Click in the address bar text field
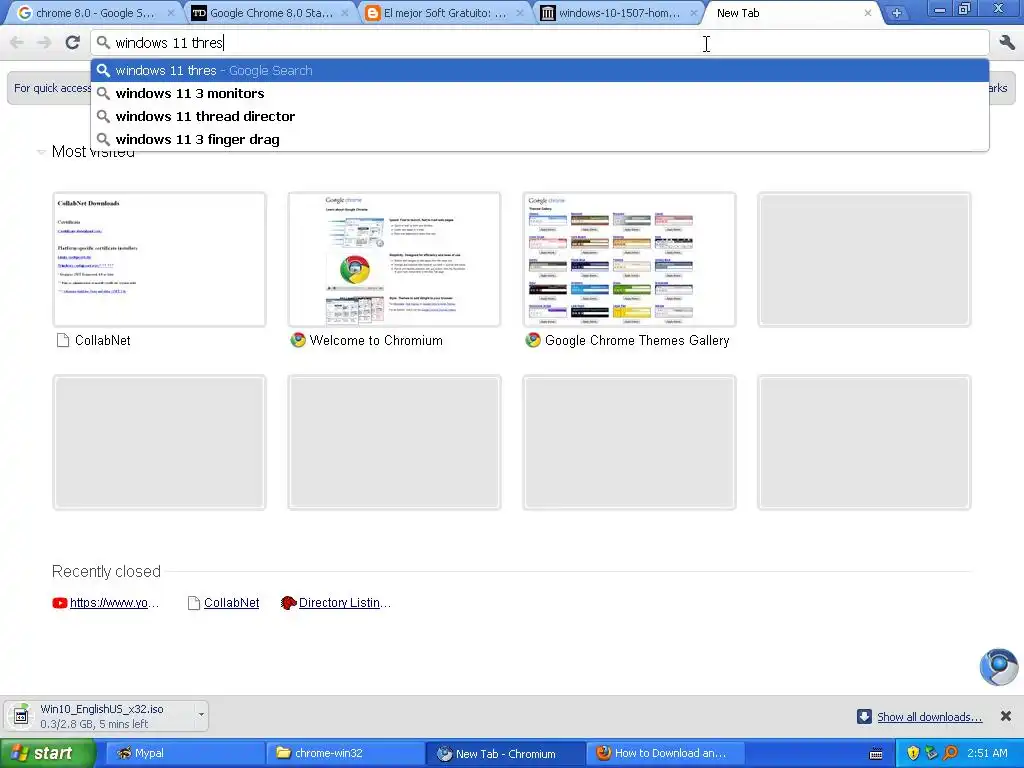 [x=539, y=43]
